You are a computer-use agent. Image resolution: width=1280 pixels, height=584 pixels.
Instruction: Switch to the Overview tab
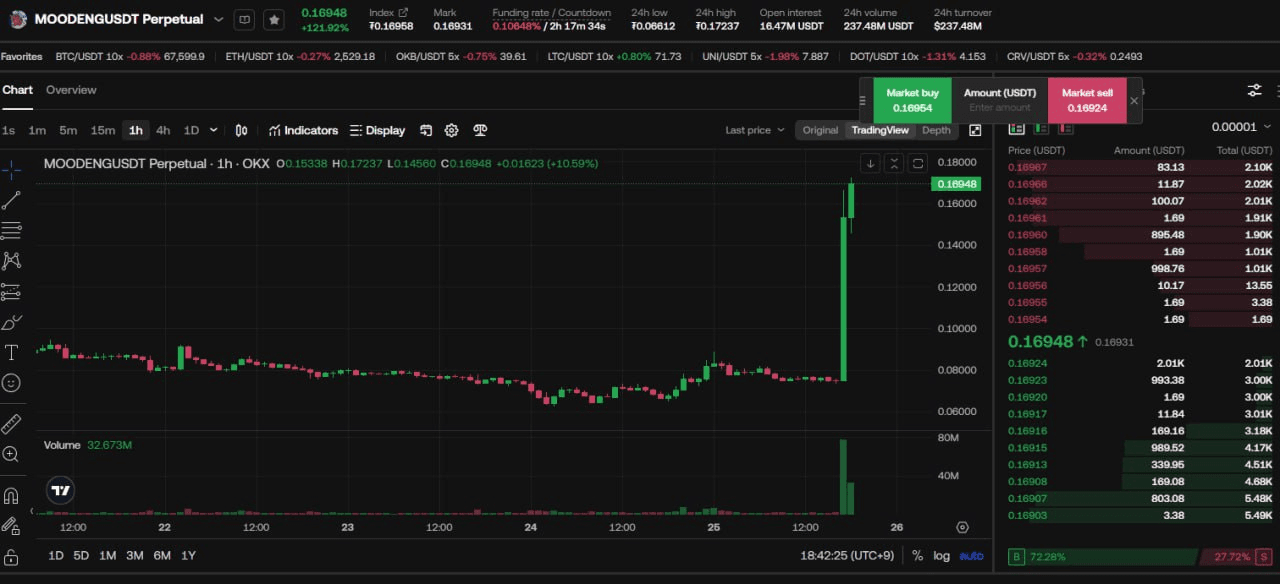71,90
